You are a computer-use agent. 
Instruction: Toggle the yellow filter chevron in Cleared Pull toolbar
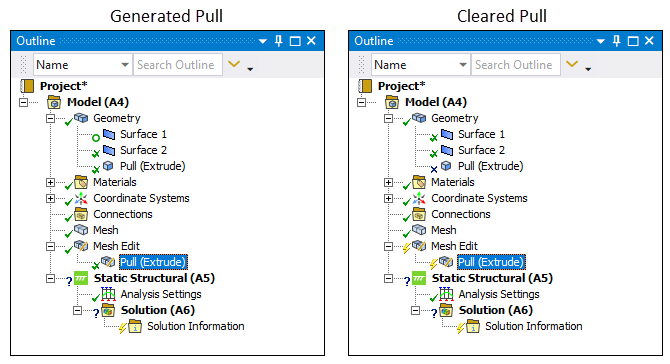572,65
